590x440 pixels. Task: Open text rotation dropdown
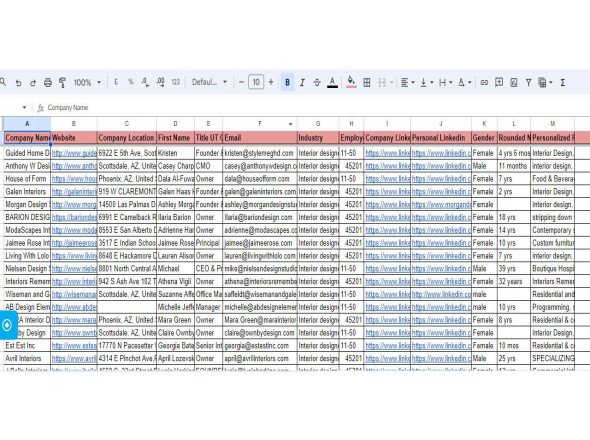click(x=465, y=82)
